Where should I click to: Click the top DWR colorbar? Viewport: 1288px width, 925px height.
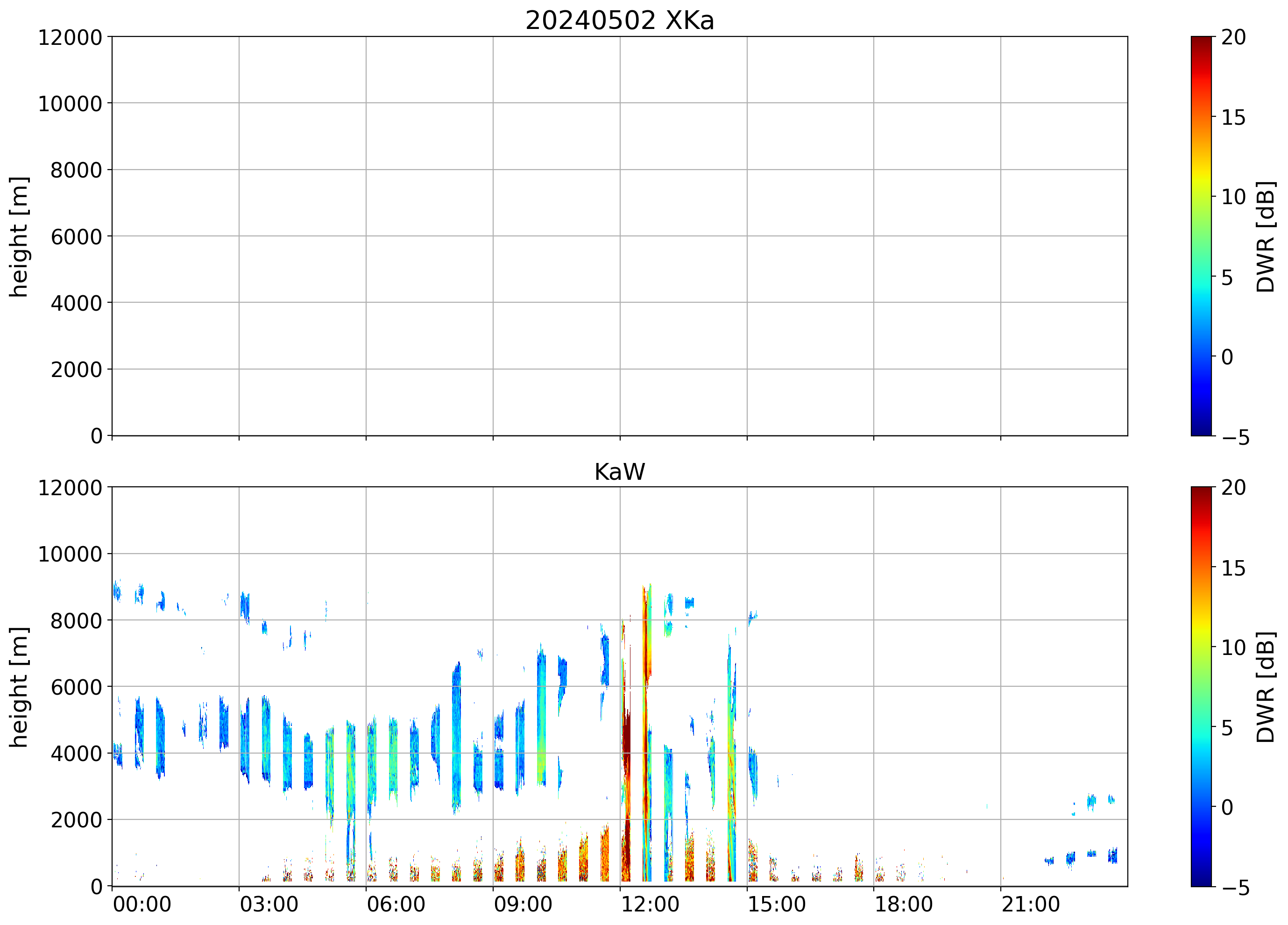click(1201, 236)
